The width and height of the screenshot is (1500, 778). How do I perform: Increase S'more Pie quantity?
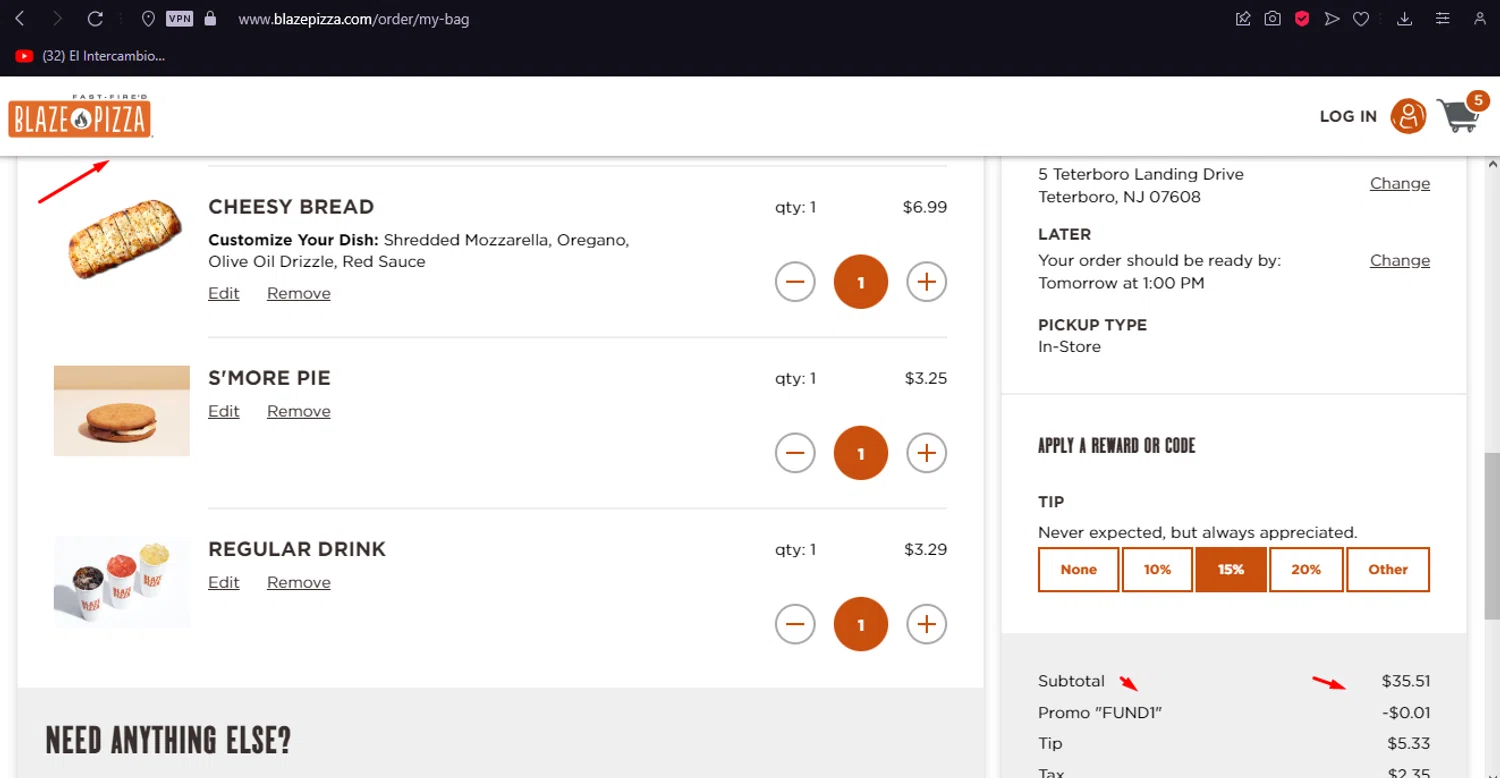point(927,453)
